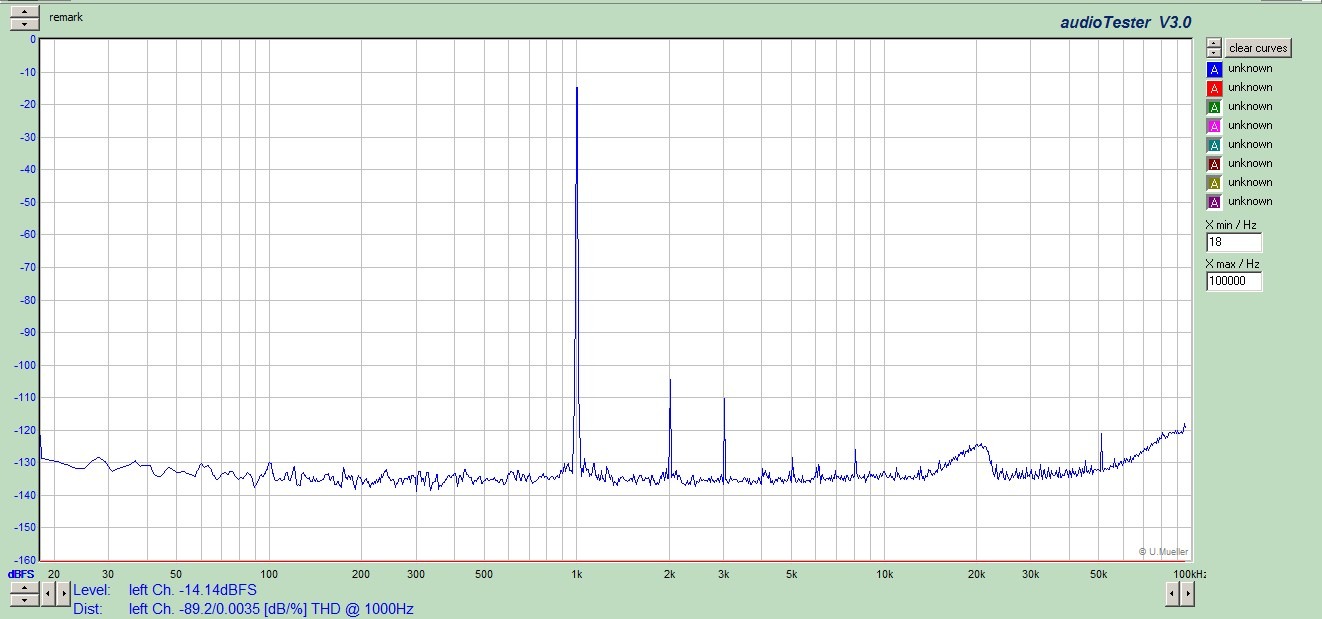This screenshot has width=1322, height=619.
Task: Click right arrow button next to Level readout
Action: coord(63,593)
